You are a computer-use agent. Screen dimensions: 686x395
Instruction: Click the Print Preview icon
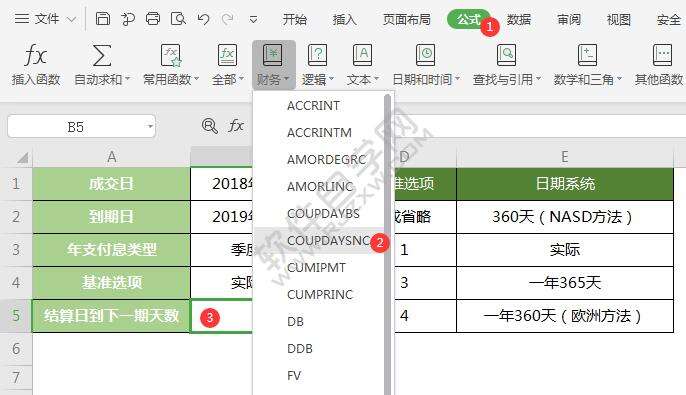coord(178,19)
